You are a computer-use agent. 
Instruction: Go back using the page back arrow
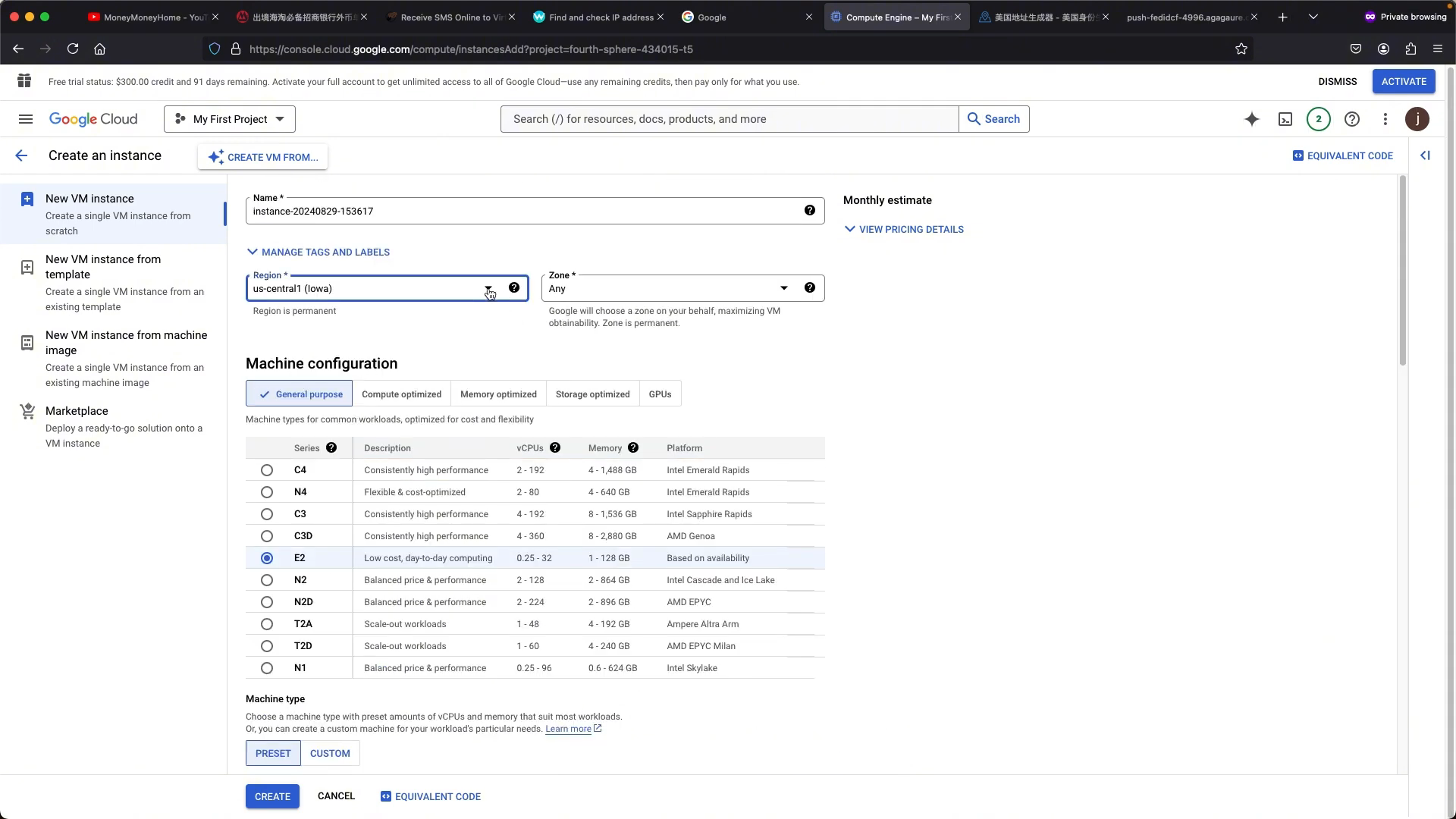(x=21, y=155)
